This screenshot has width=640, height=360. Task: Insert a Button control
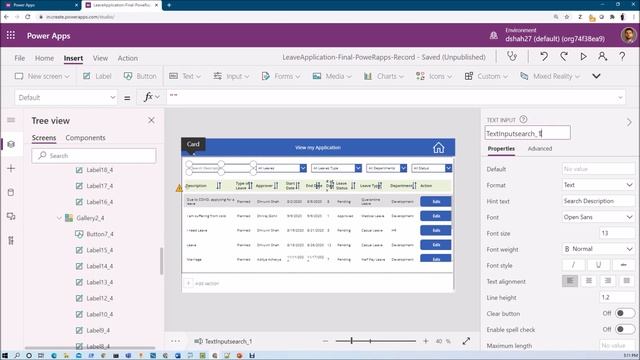(x=140, y=76)
